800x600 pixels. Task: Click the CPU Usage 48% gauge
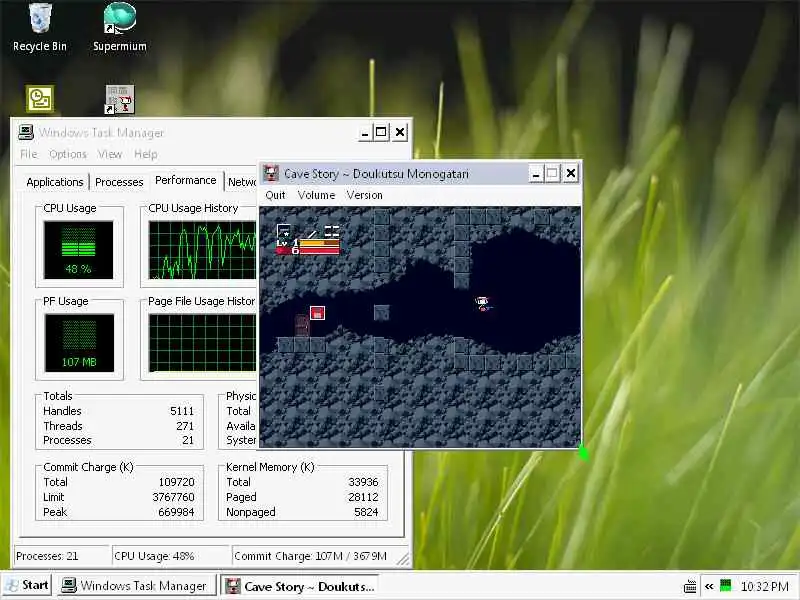point(78,250)
